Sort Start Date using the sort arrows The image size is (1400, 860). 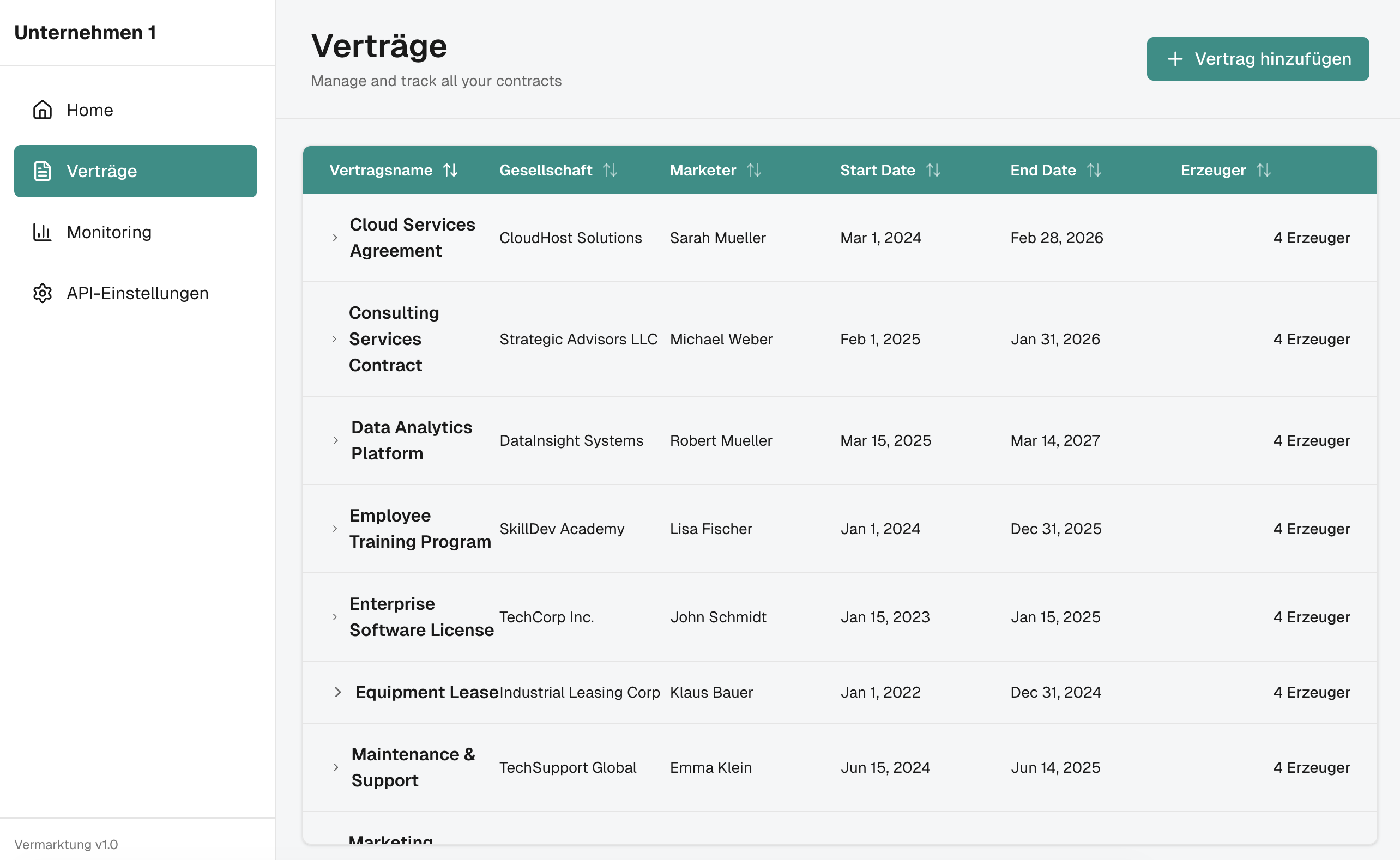pyautogui.click(x=933, y=169)
